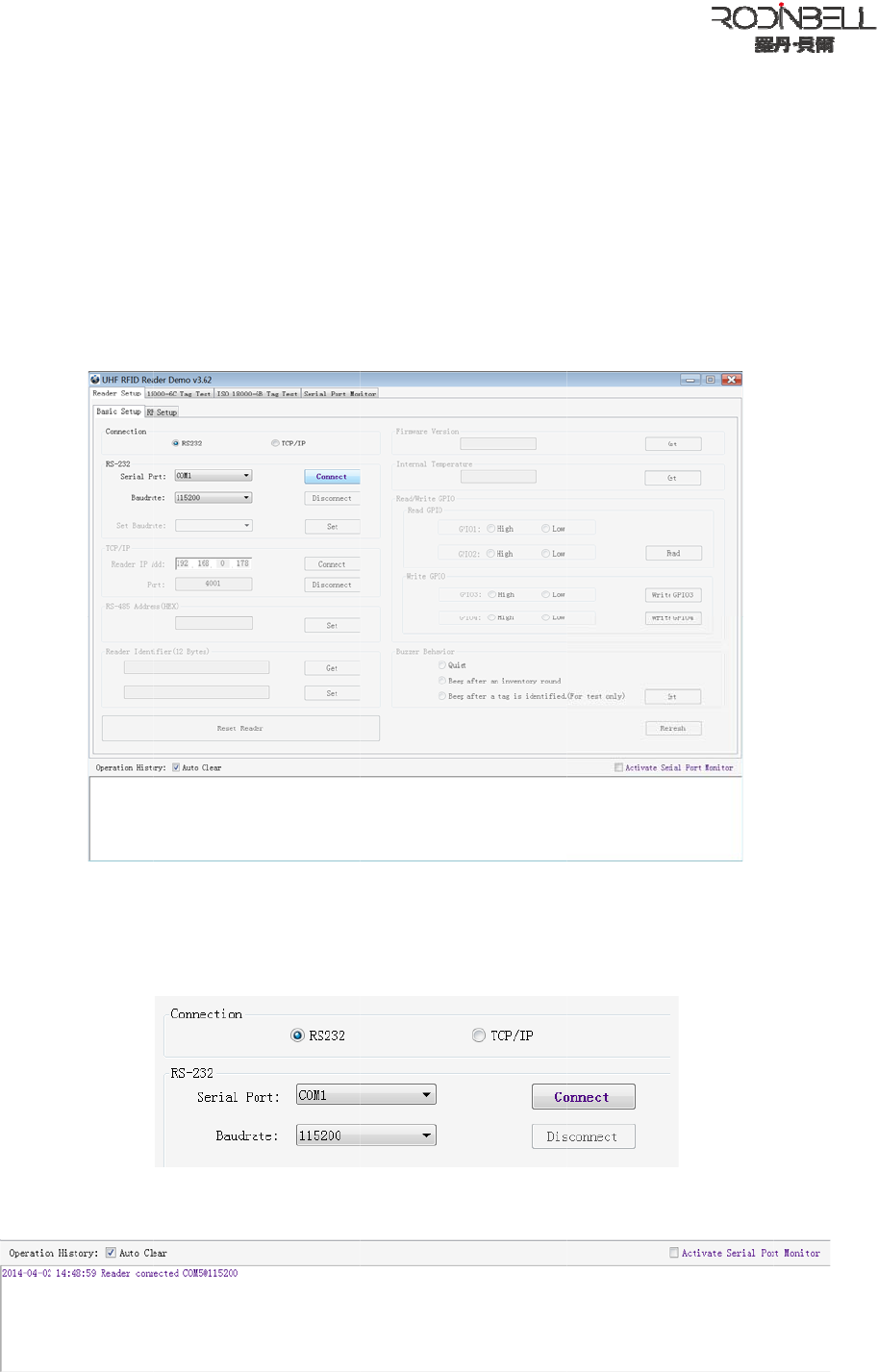
Task: Click the upper Reader Identifier field
Action: [197, 667]
